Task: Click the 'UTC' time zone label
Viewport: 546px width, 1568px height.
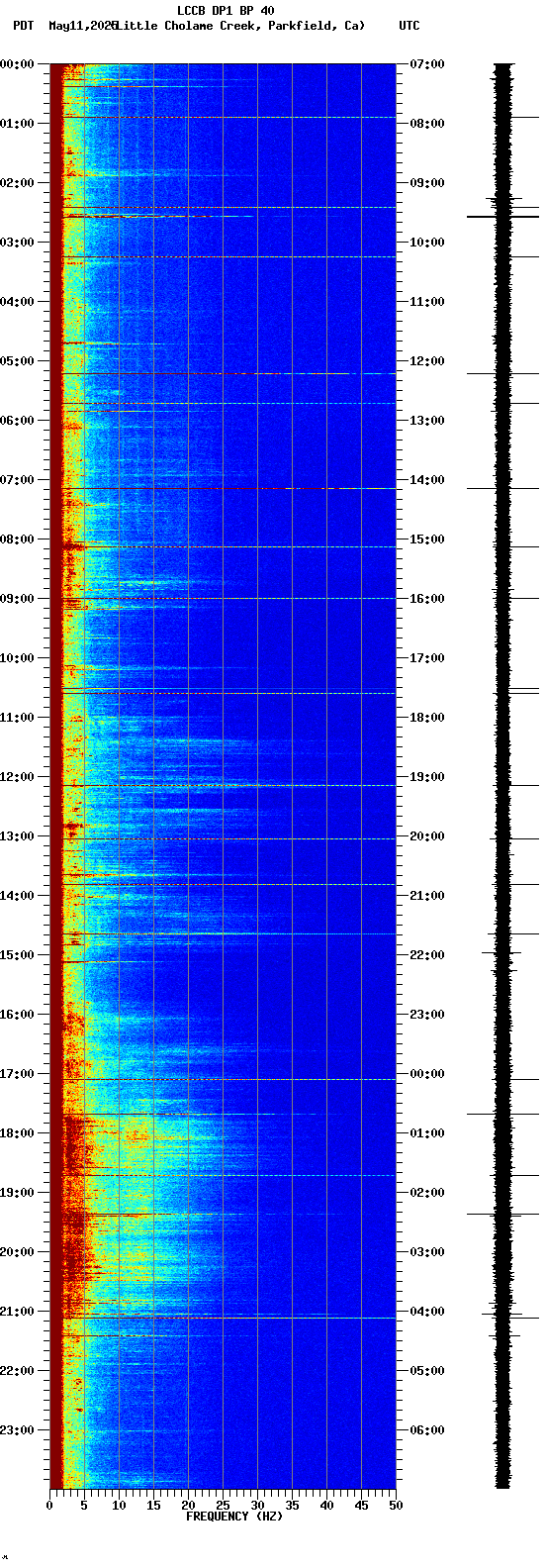Action: [x=409, y=26]
